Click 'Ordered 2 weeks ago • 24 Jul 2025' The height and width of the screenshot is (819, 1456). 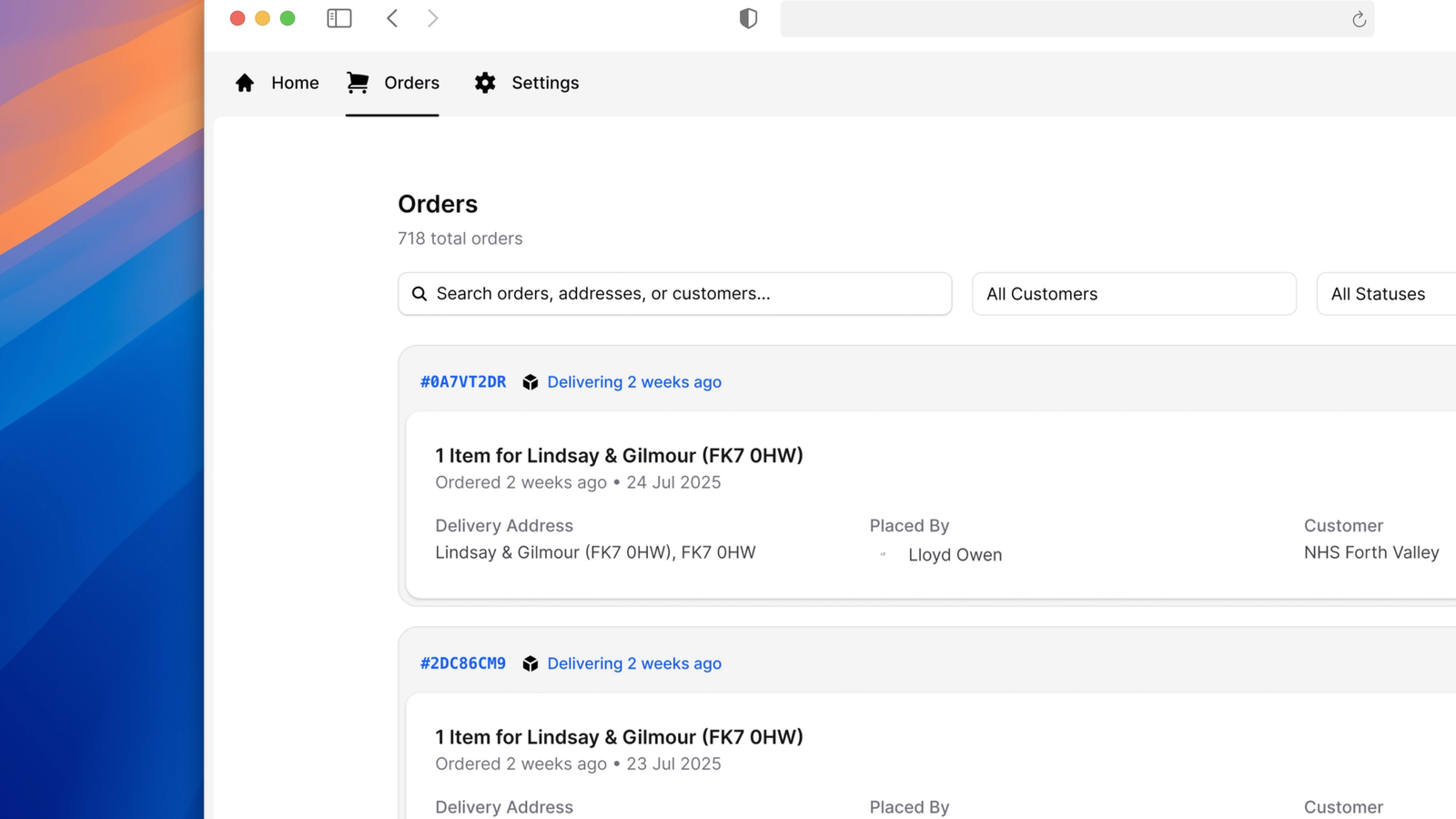578,482
